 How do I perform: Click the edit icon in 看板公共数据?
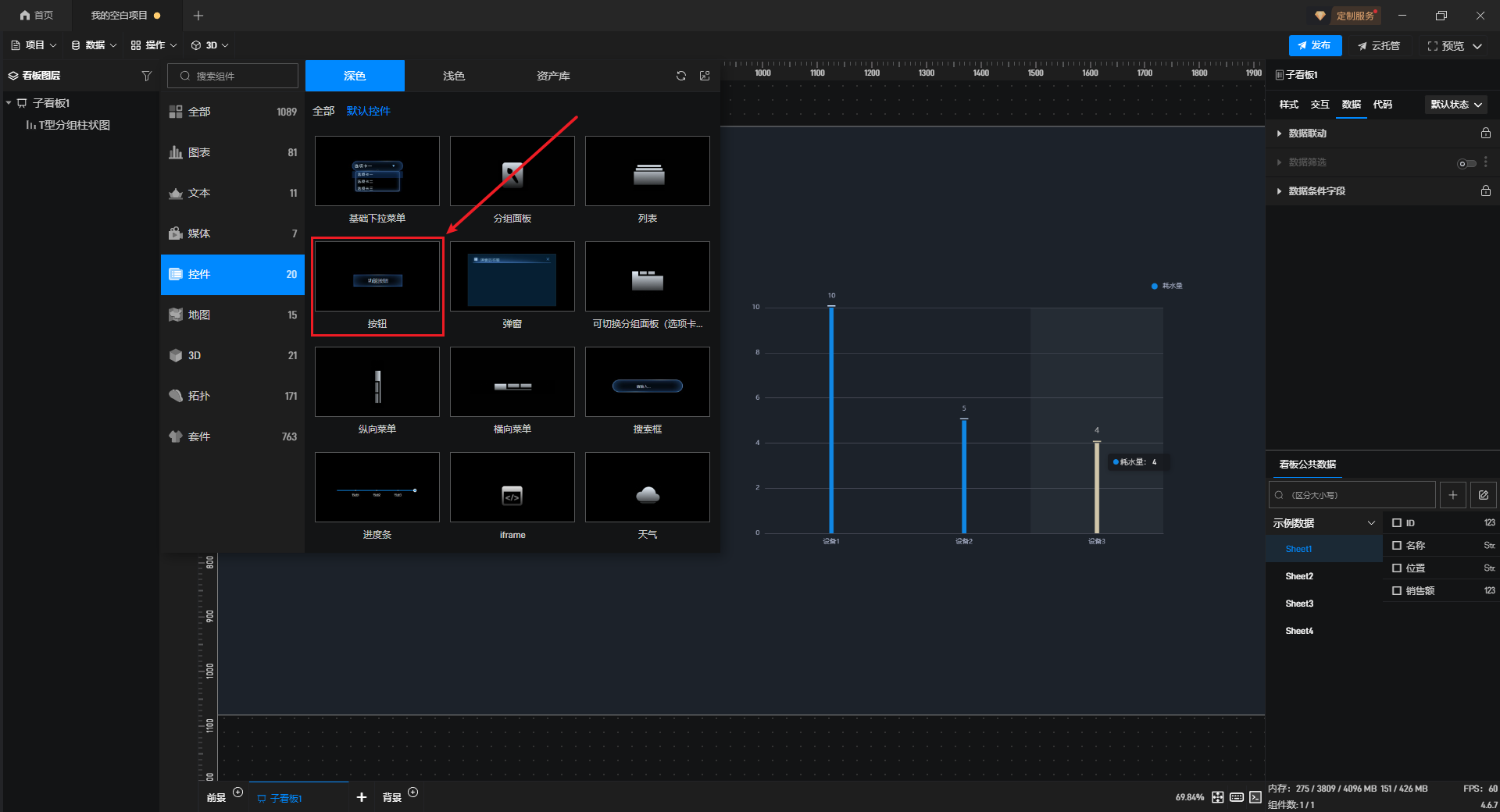1483,495
